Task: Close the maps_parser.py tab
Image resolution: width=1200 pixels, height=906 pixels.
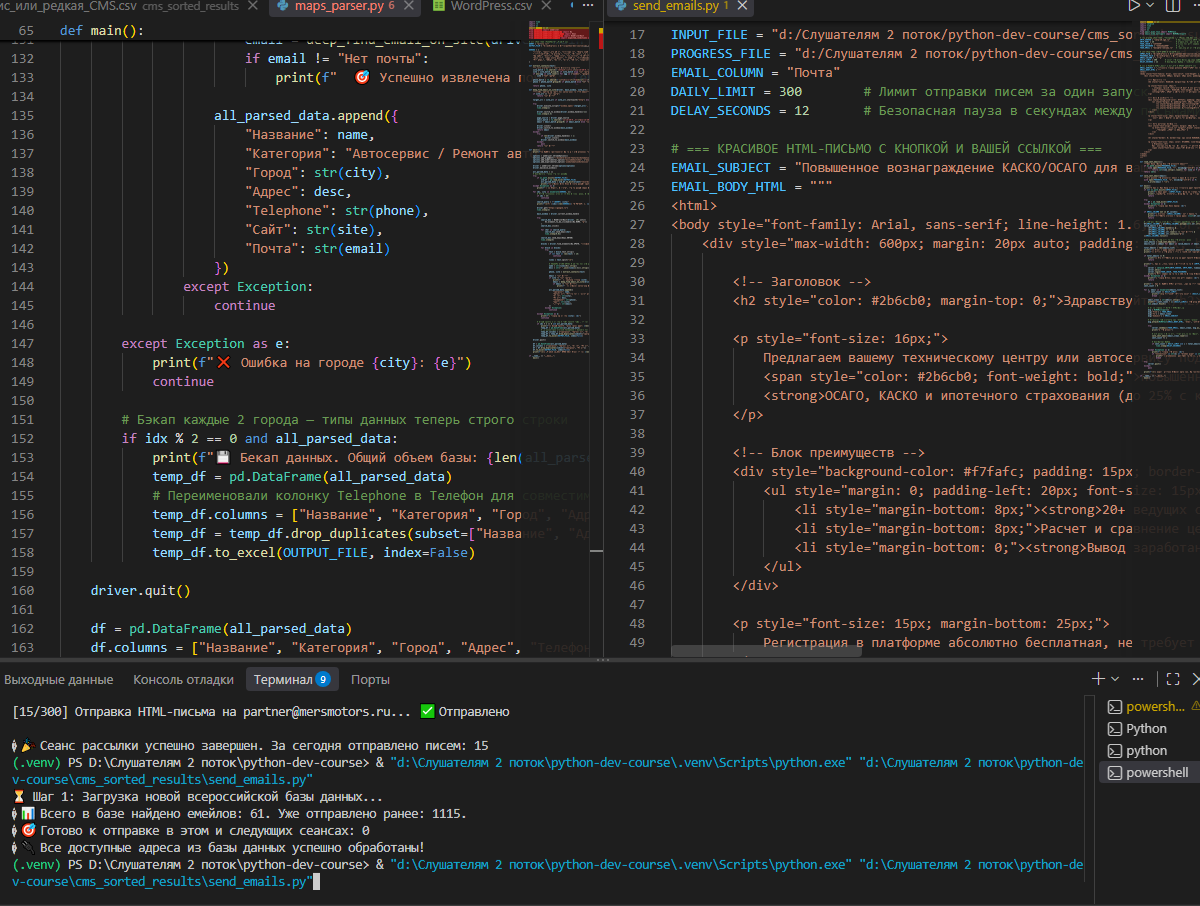Action: [x=410, y=6]
